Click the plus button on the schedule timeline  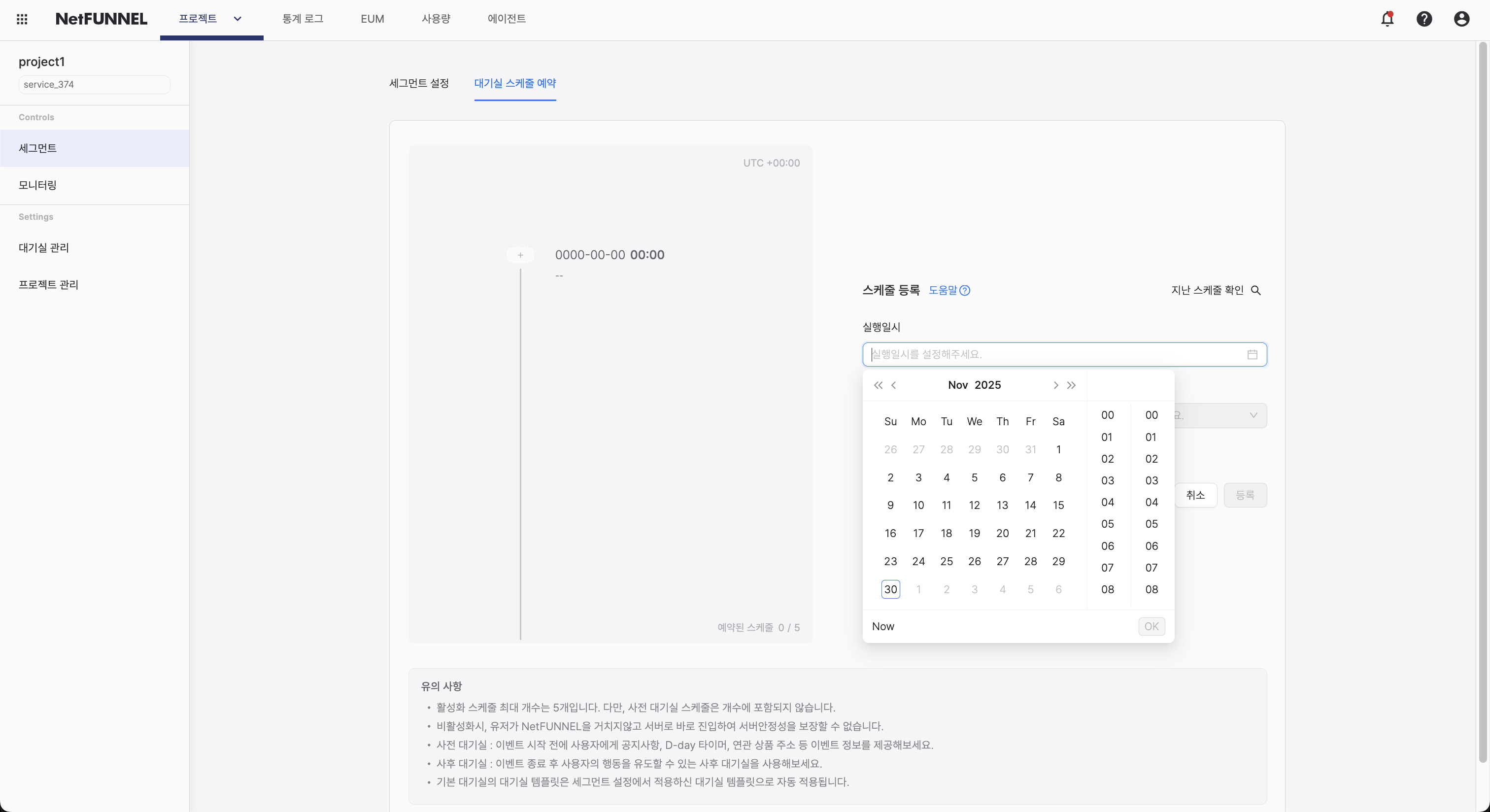click(x=520, y=254)
